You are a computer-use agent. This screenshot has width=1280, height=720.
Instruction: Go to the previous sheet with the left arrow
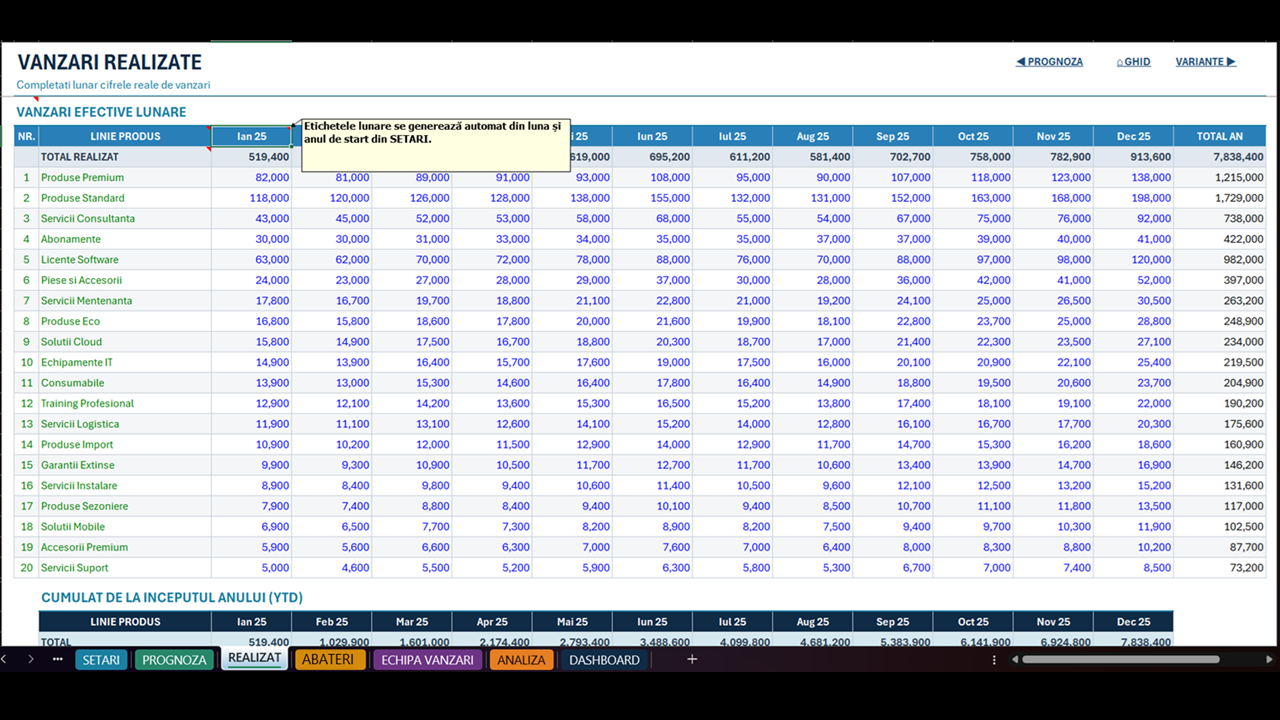pos(5,659)
